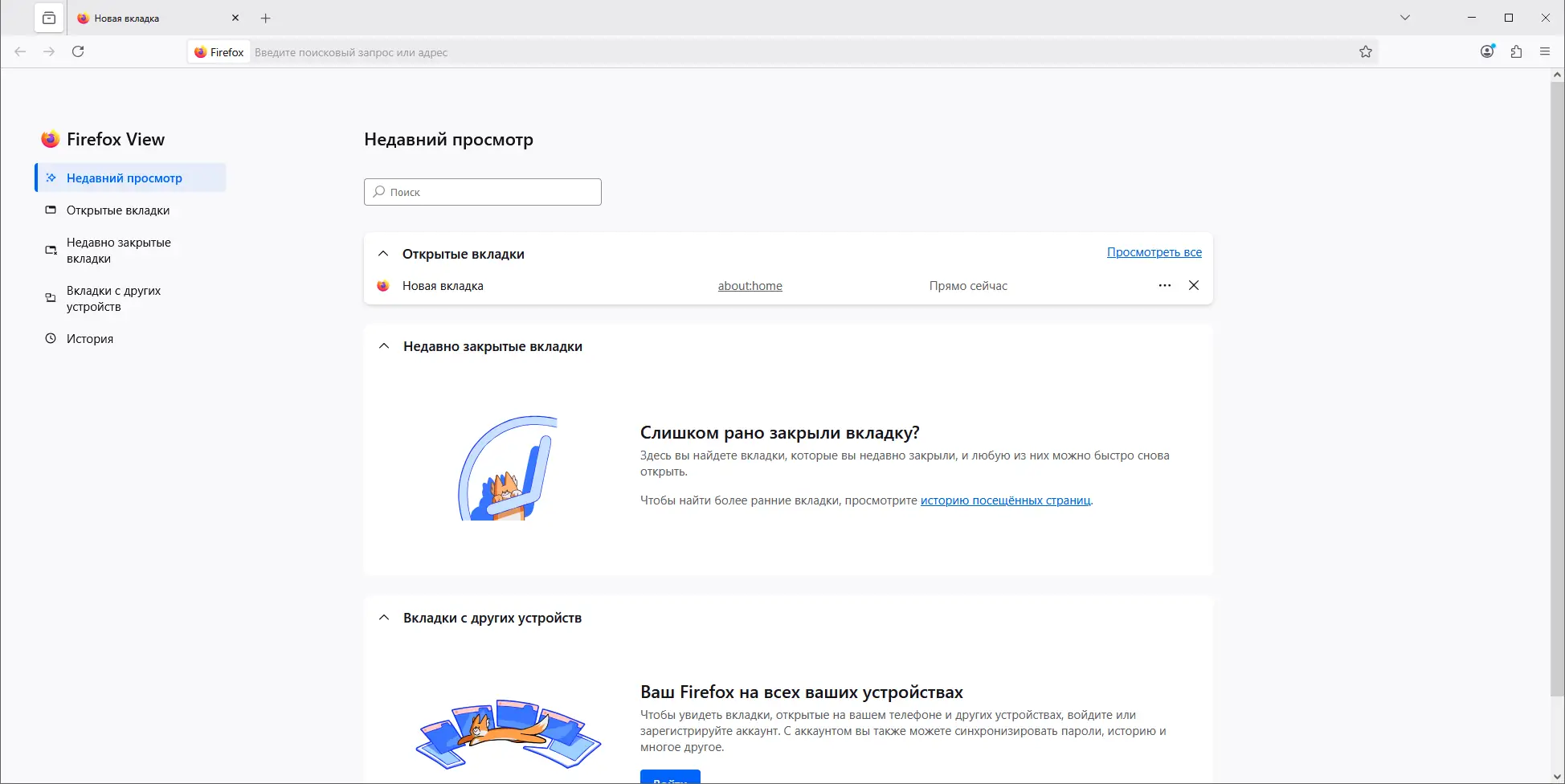Open the Firefox account menu

click(x=1488, y=51)
